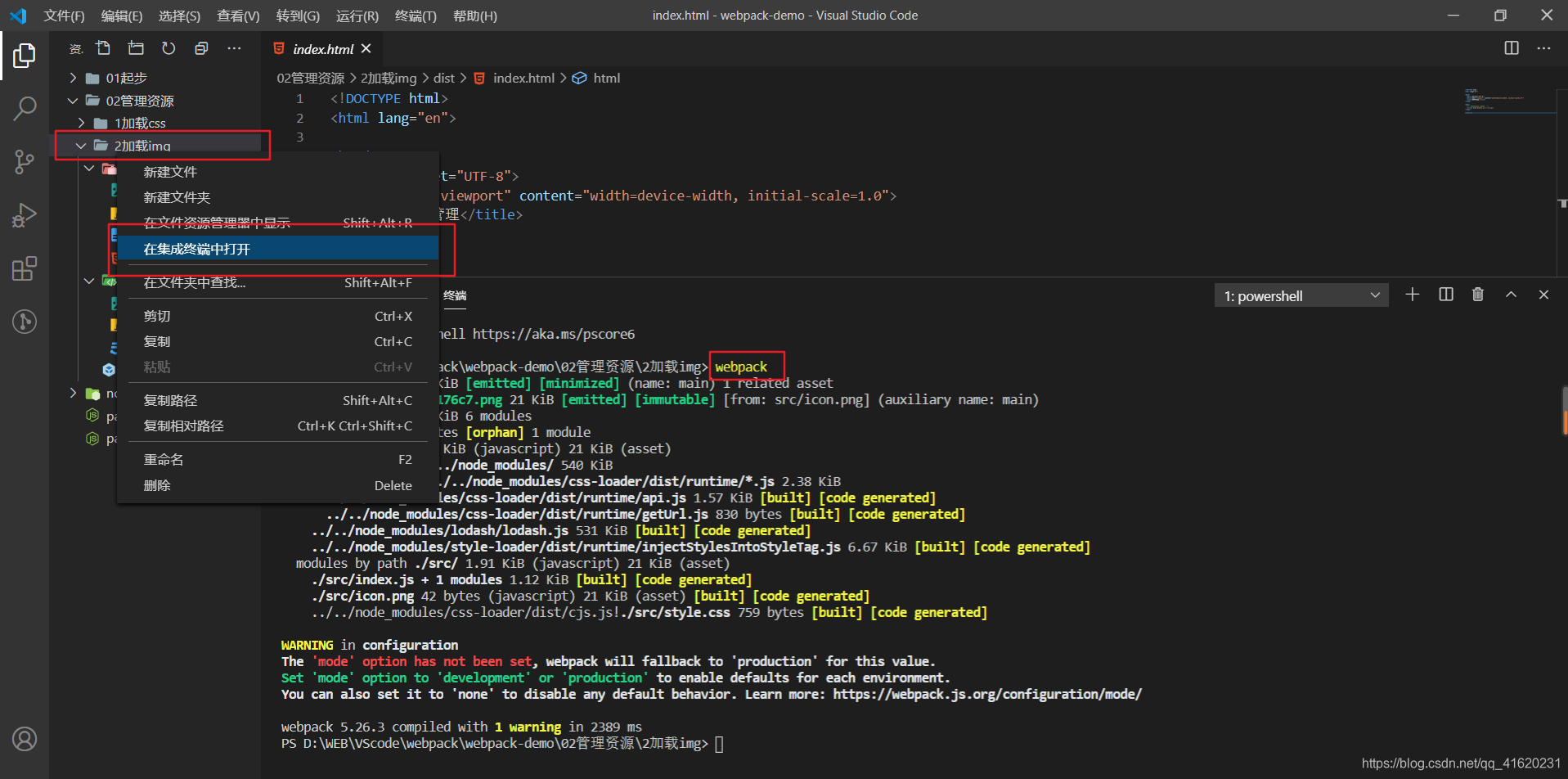
Task: Collapse all folders in explorer
Action: [201, 48]
